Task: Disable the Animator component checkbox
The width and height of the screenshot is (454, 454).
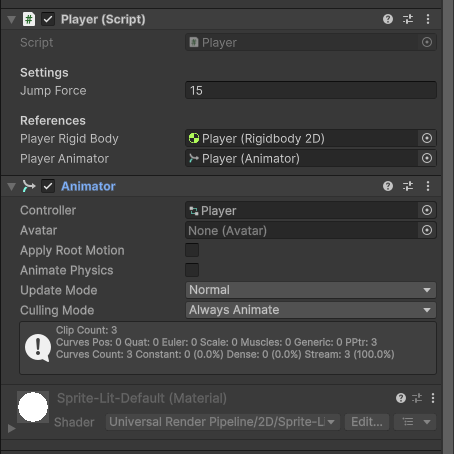Action: click(48, 186)
